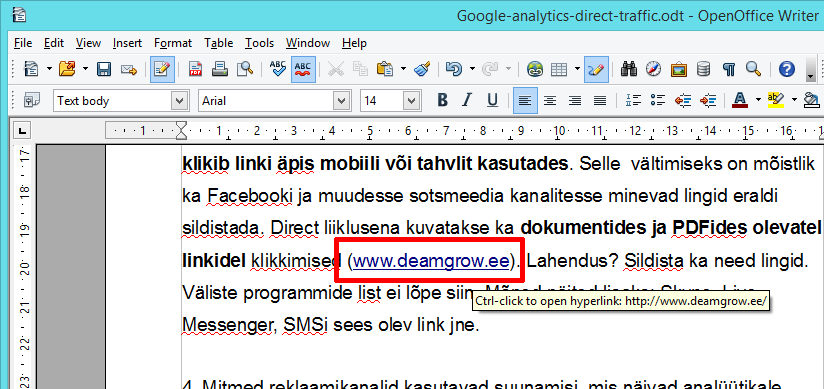Open the Navigator compass icon
Image resolution: width=824 pixels, height=389 pixels.
pos(654,69)
